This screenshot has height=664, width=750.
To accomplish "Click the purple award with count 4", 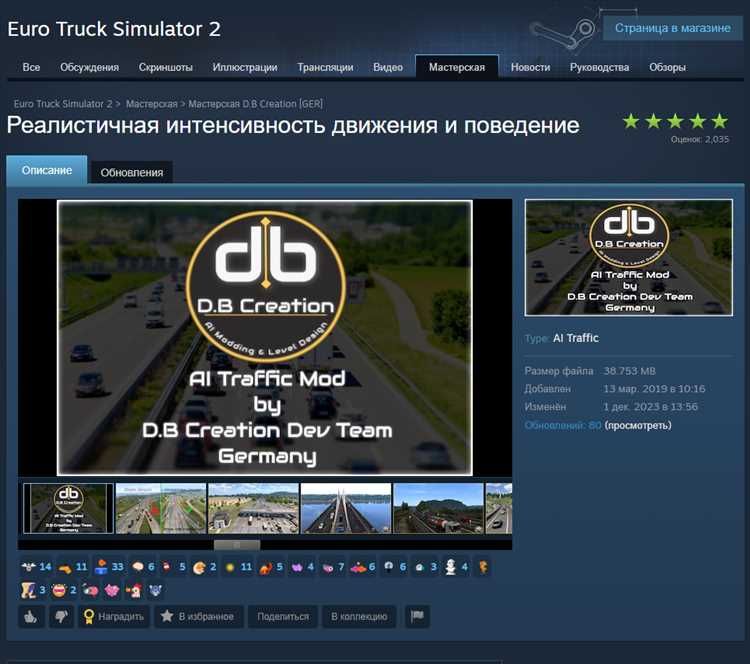I will pos(303,567).
